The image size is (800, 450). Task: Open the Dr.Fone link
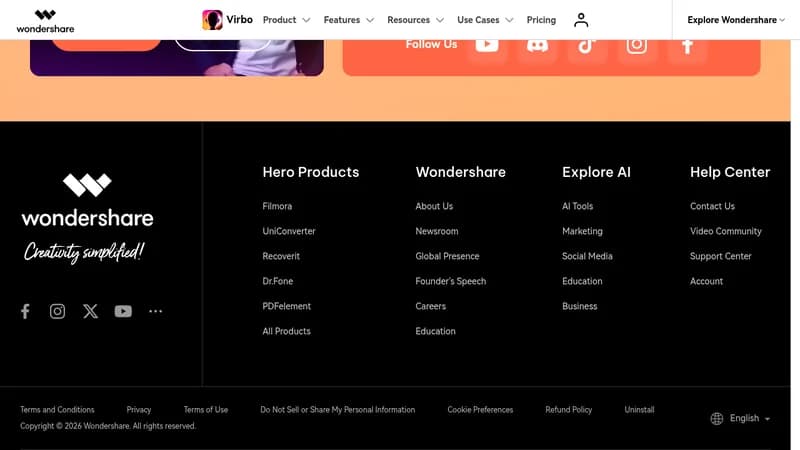tap(278, 281)
